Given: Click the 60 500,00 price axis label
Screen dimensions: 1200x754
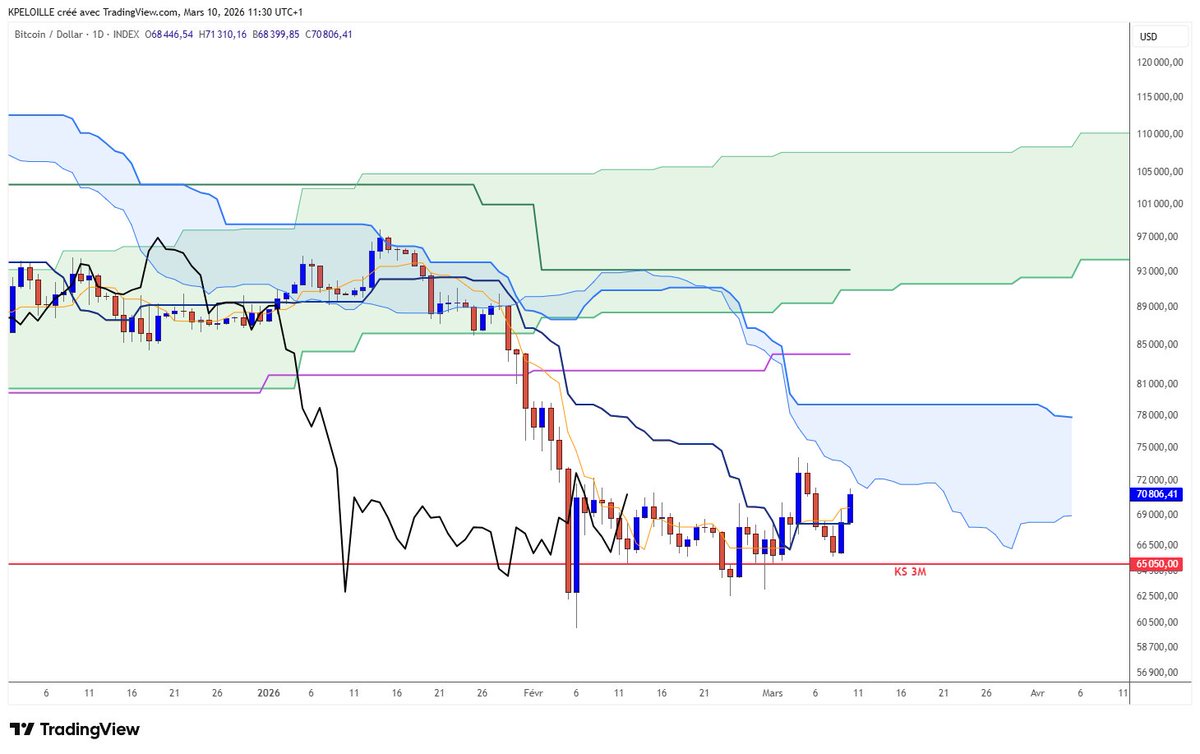Looking at the screenshot, I should [1158, 622].
